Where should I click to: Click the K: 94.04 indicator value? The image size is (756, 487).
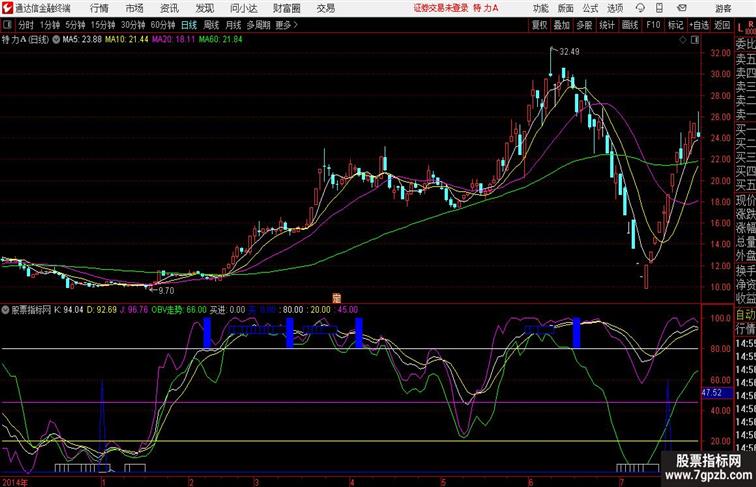[x=68, y=310]
